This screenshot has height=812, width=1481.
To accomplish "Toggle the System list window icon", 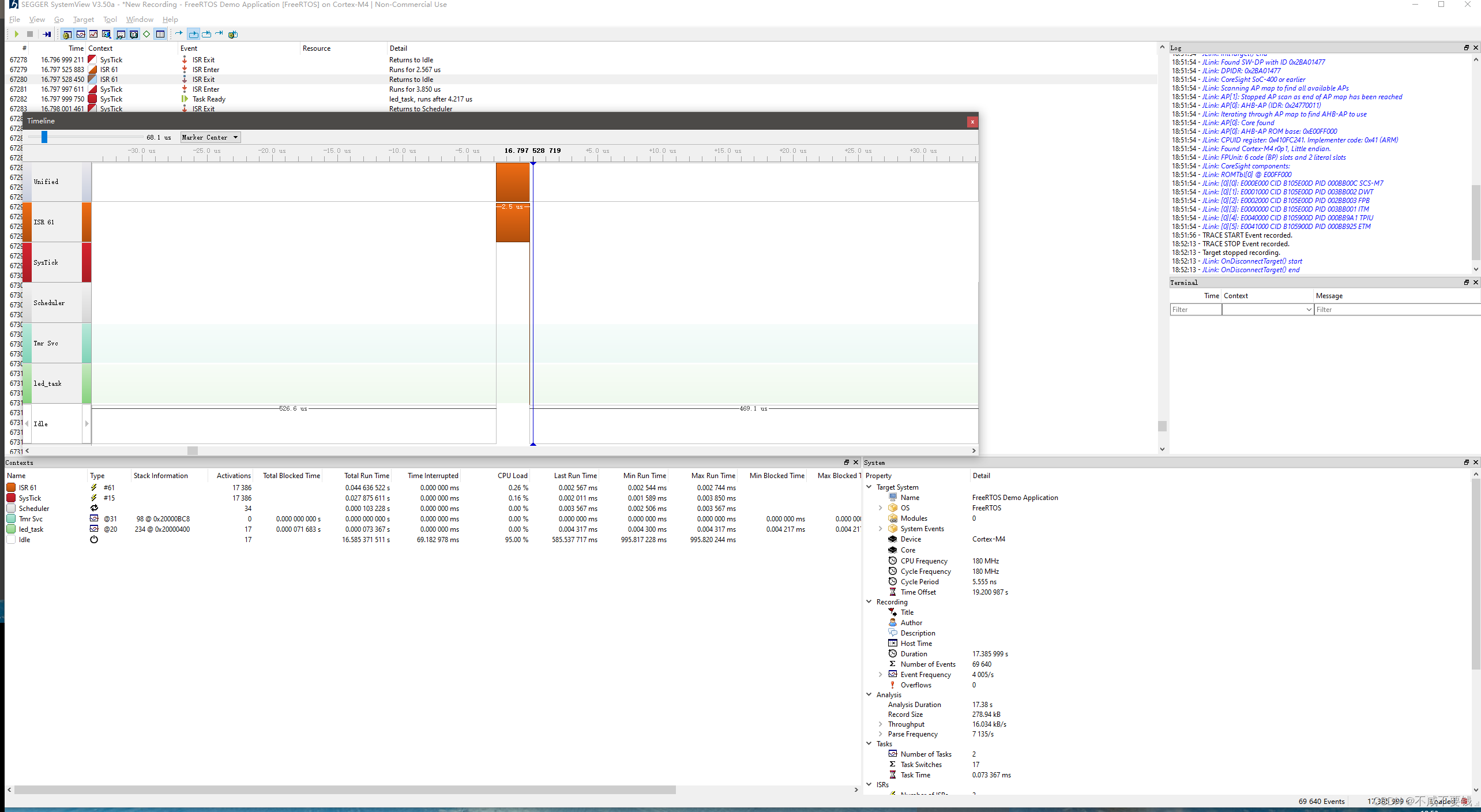I will 160,34.
